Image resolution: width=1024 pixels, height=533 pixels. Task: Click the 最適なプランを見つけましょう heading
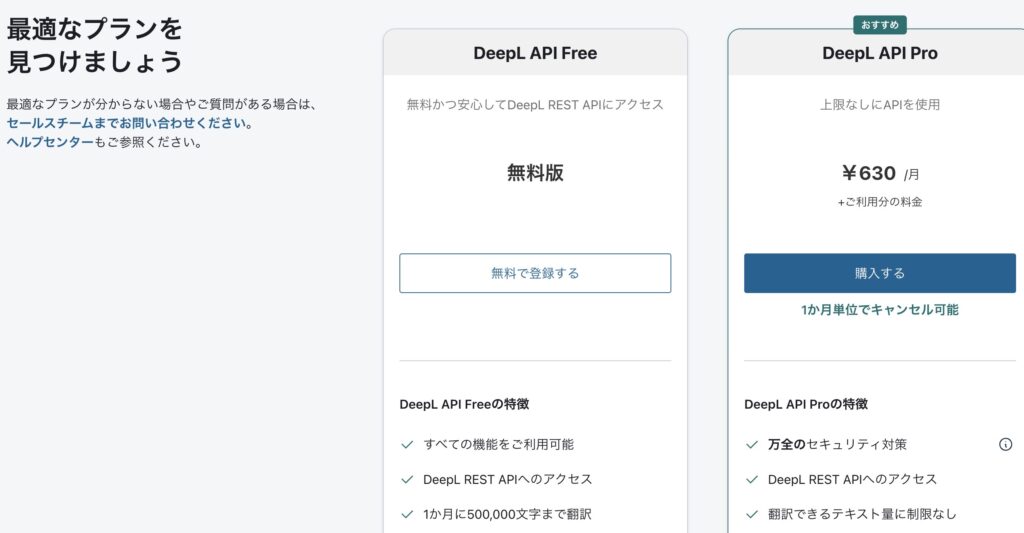pos(95,45)
